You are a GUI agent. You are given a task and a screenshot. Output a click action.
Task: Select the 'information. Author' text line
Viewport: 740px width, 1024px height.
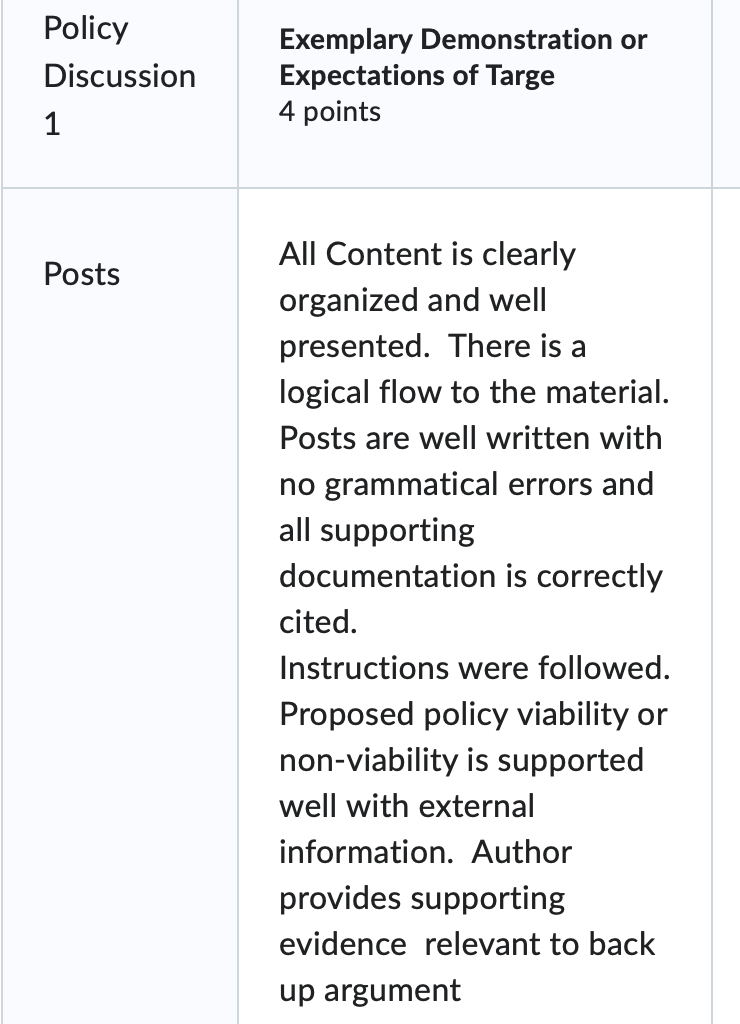426,852
